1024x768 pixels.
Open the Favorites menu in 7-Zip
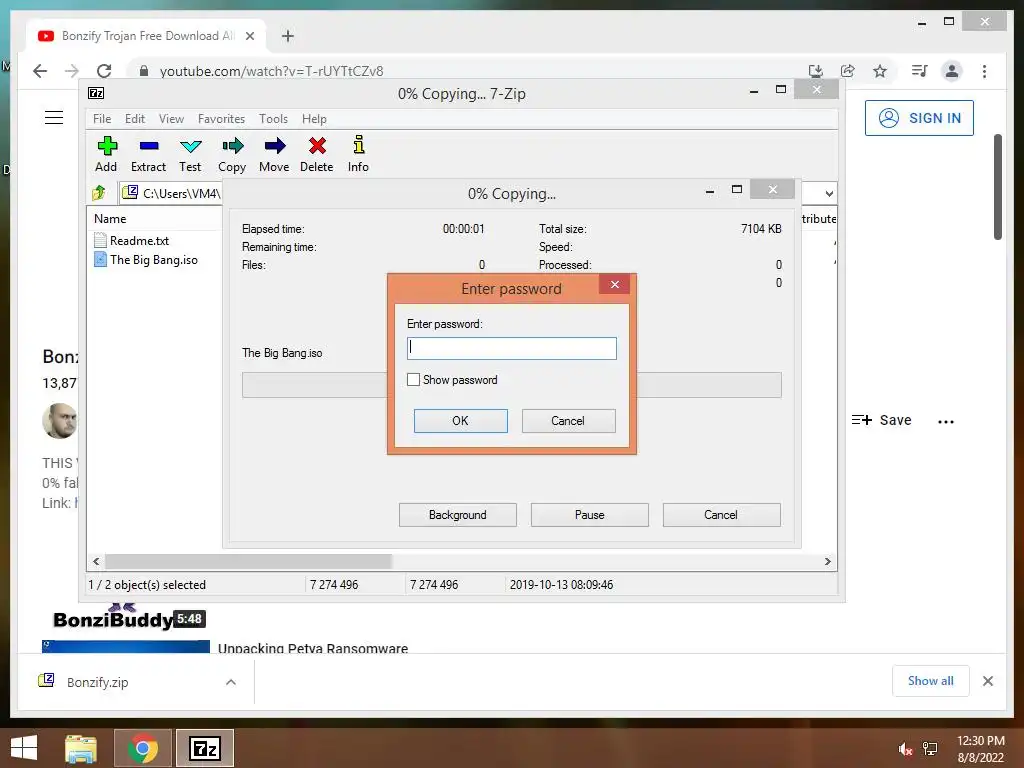click(x=221, y=119)
